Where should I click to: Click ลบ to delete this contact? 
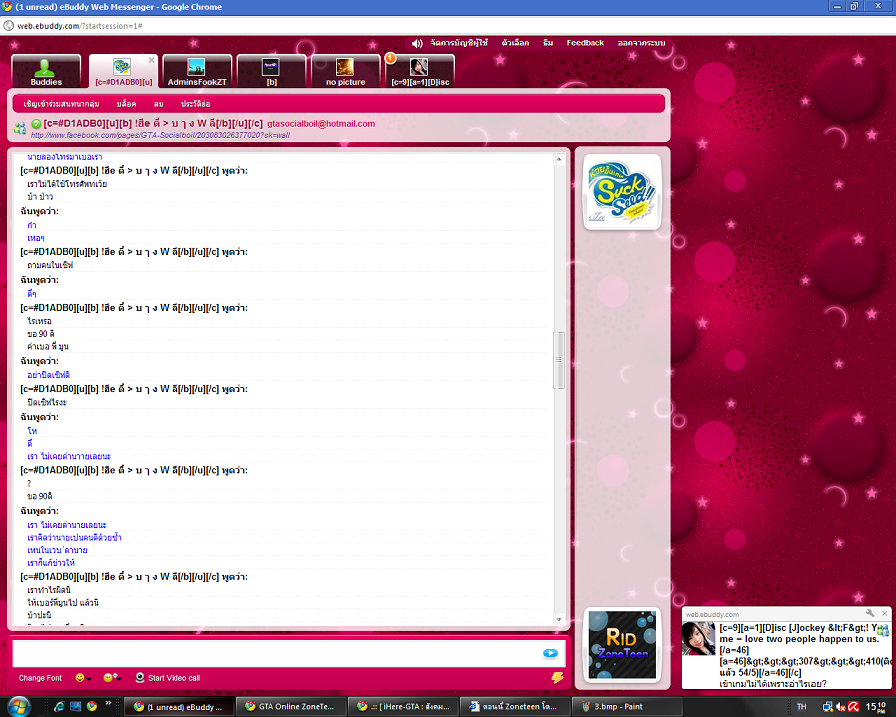point(159,104)
